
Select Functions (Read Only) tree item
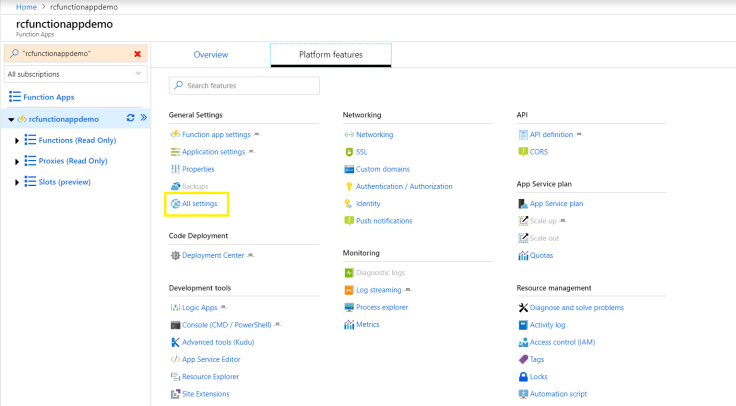[77, 140]
